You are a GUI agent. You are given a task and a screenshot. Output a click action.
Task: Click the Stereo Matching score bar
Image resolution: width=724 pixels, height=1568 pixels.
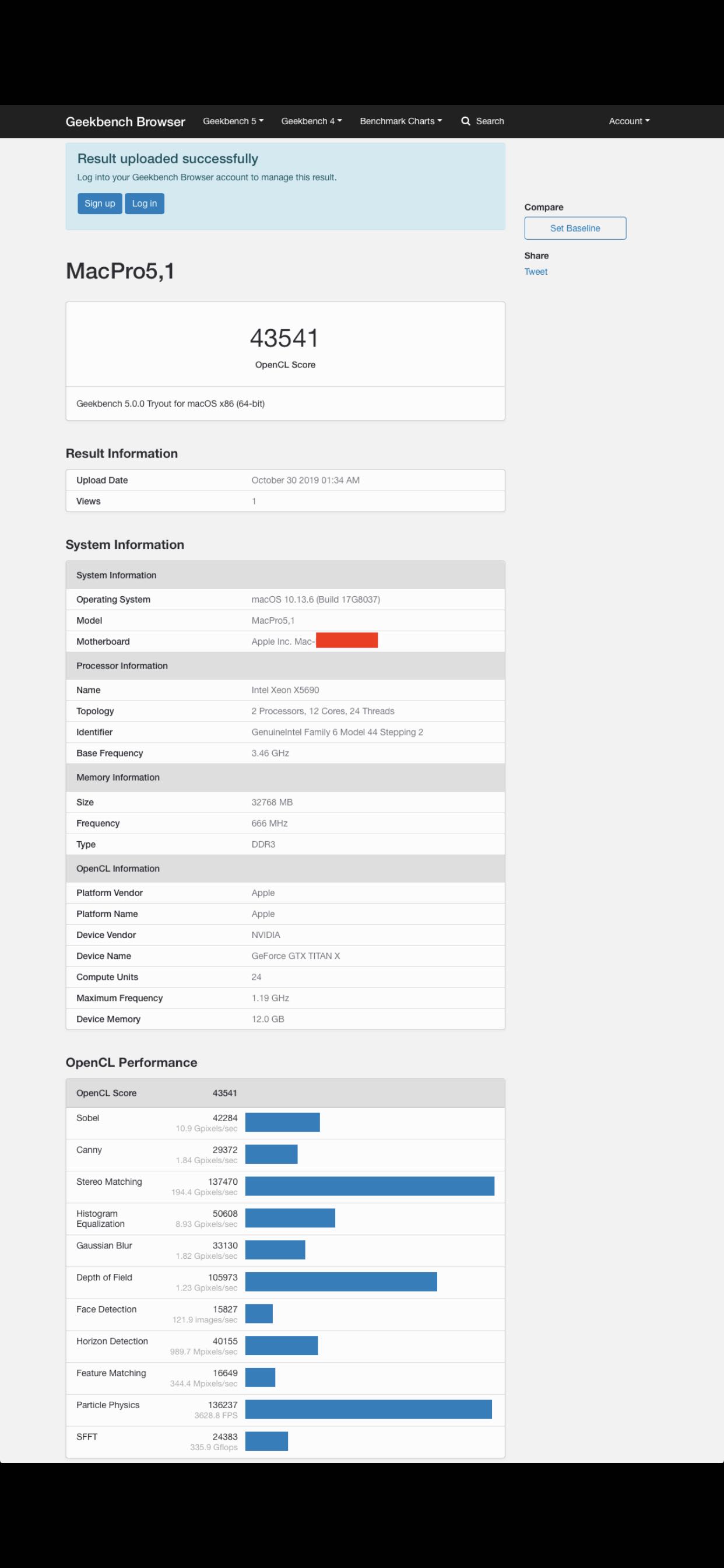(370, 1186)
